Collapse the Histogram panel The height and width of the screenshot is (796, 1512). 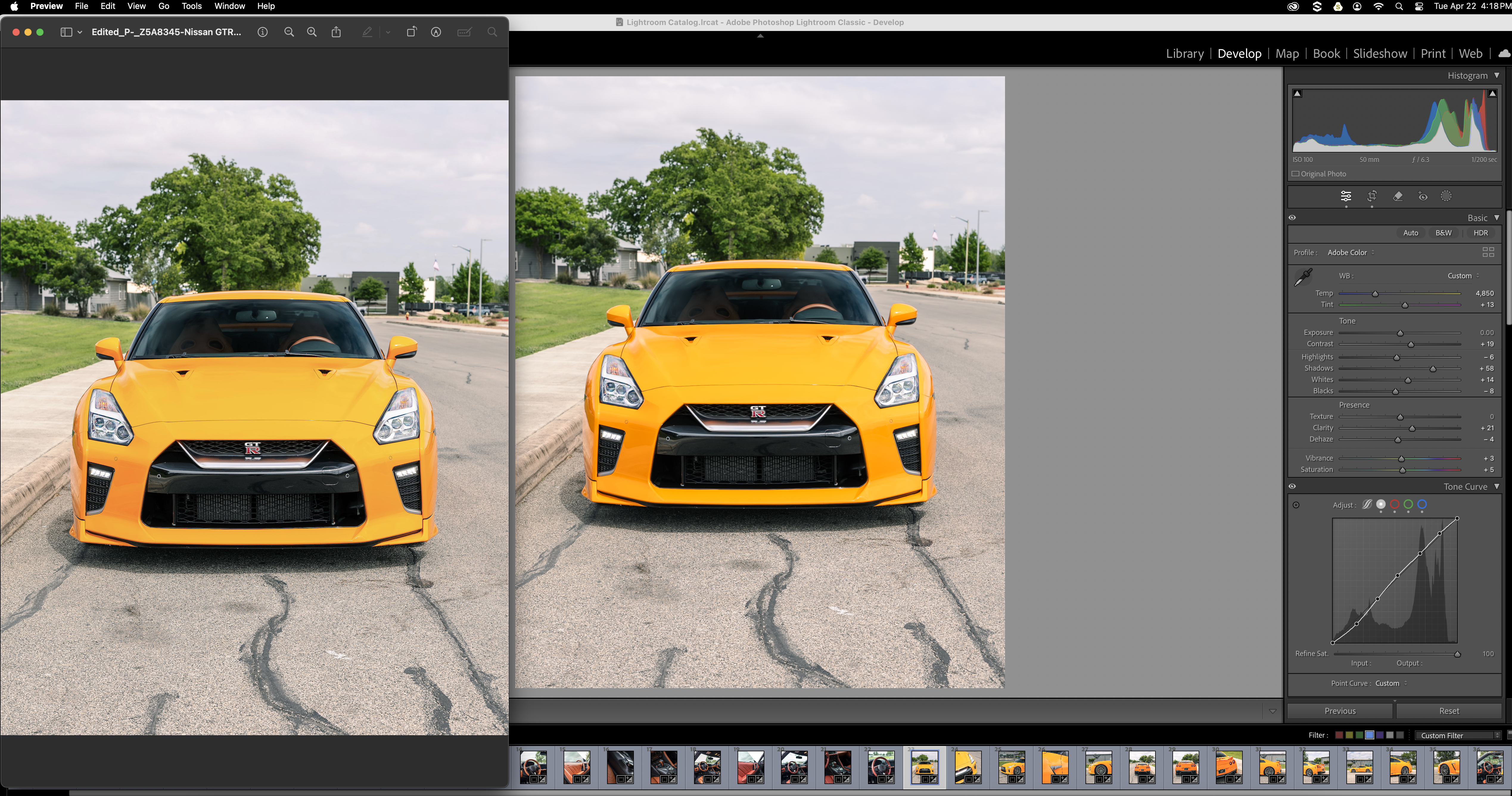coord(1496,75)
